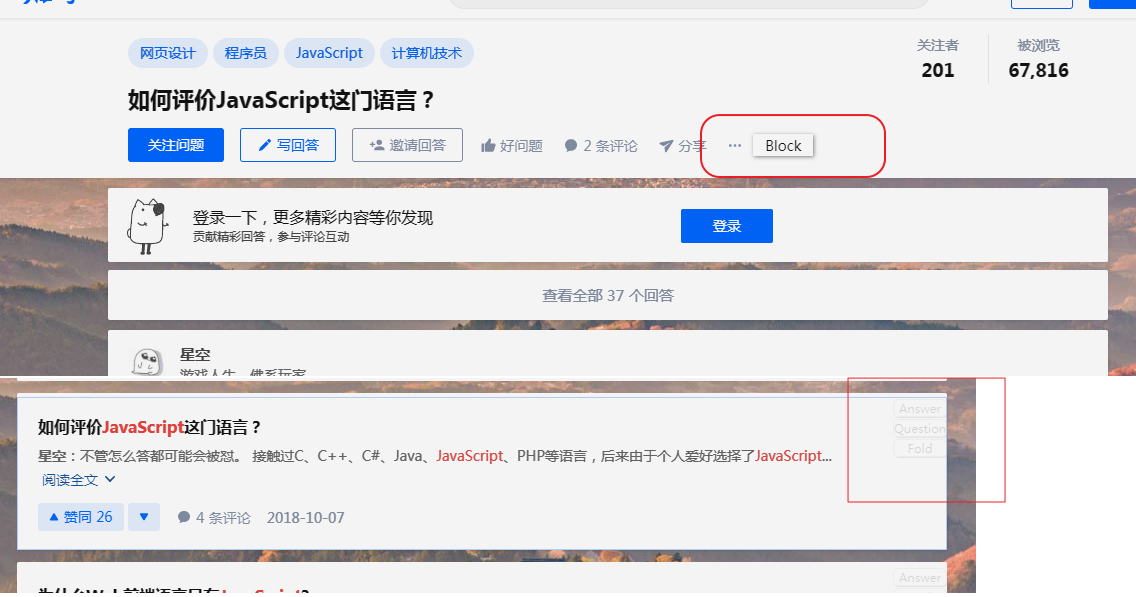The image size is (1136, 597).
Task: Toggle 好问题 on the question
Action: (511, 144)
